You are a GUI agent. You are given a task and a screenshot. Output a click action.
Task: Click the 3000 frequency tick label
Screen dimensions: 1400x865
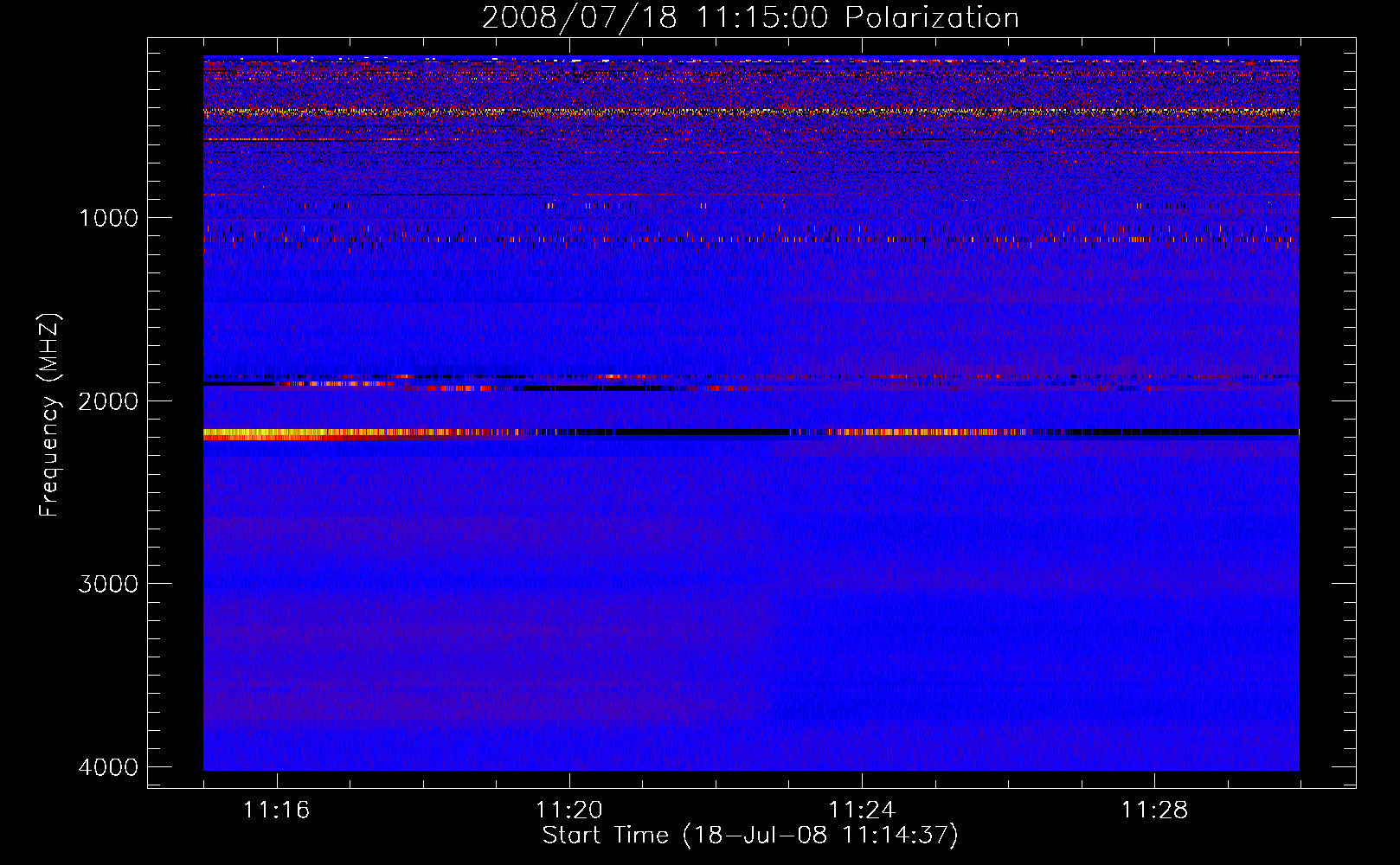108,584
